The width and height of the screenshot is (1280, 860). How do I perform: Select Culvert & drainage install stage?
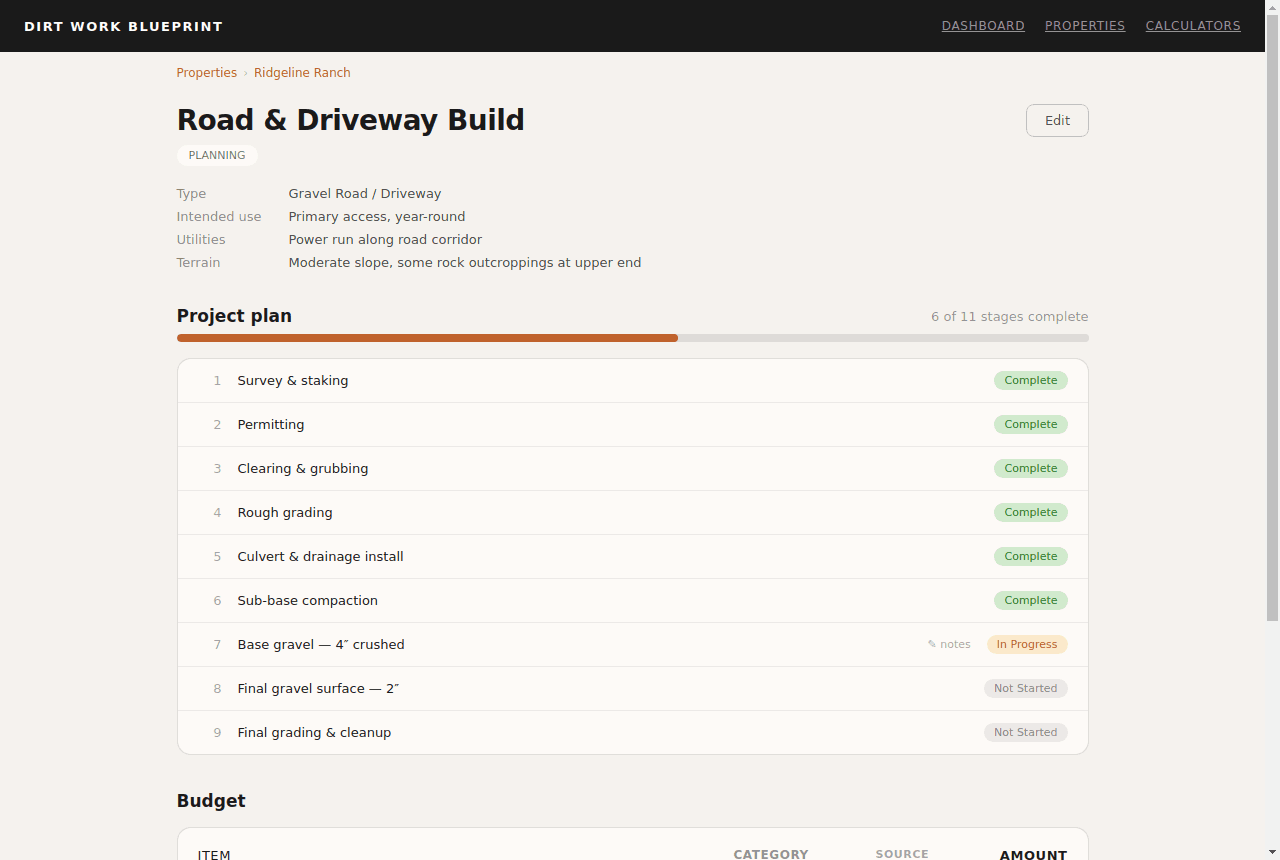[633, 557]
